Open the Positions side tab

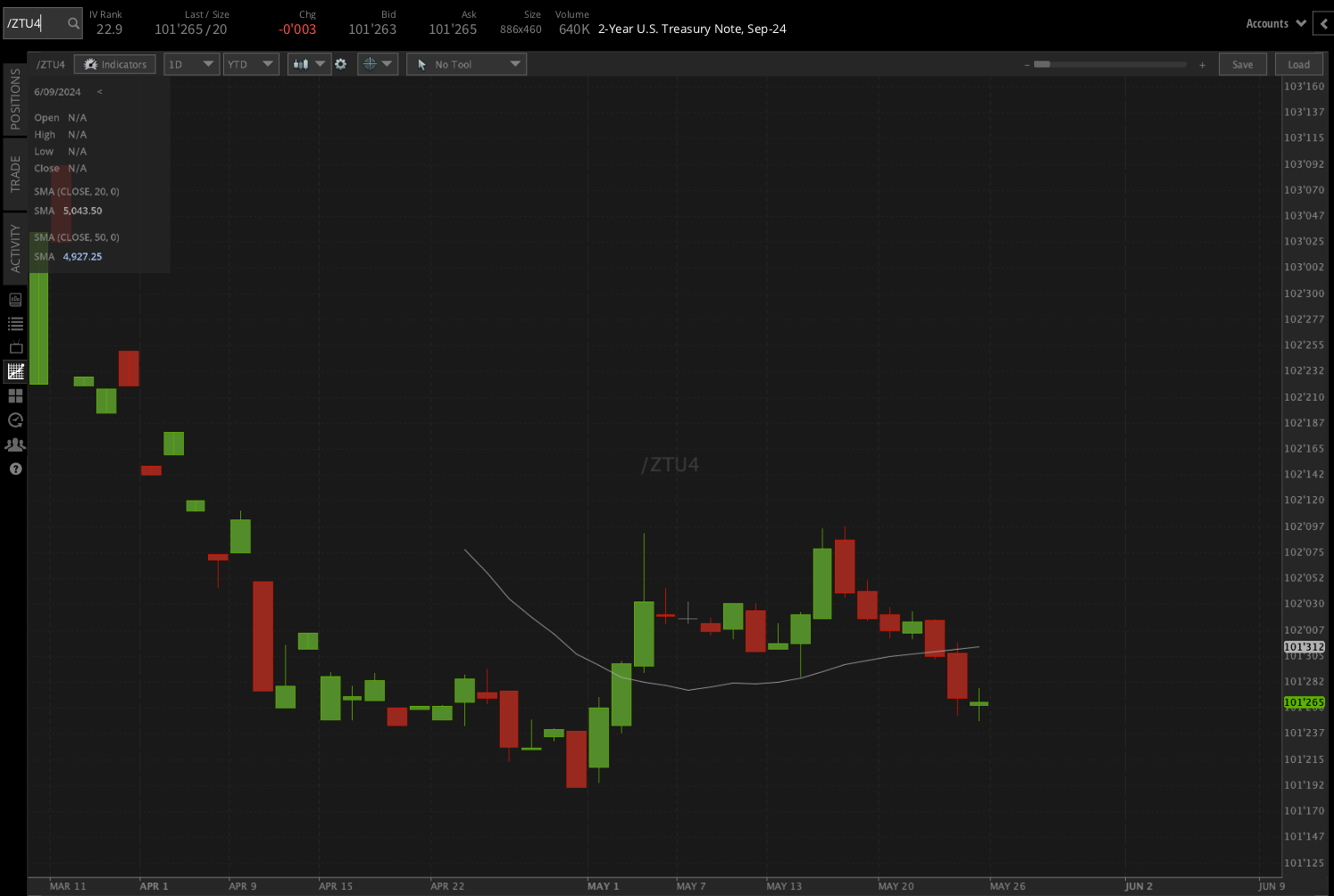pyautogui.click(x=15, y=99)
